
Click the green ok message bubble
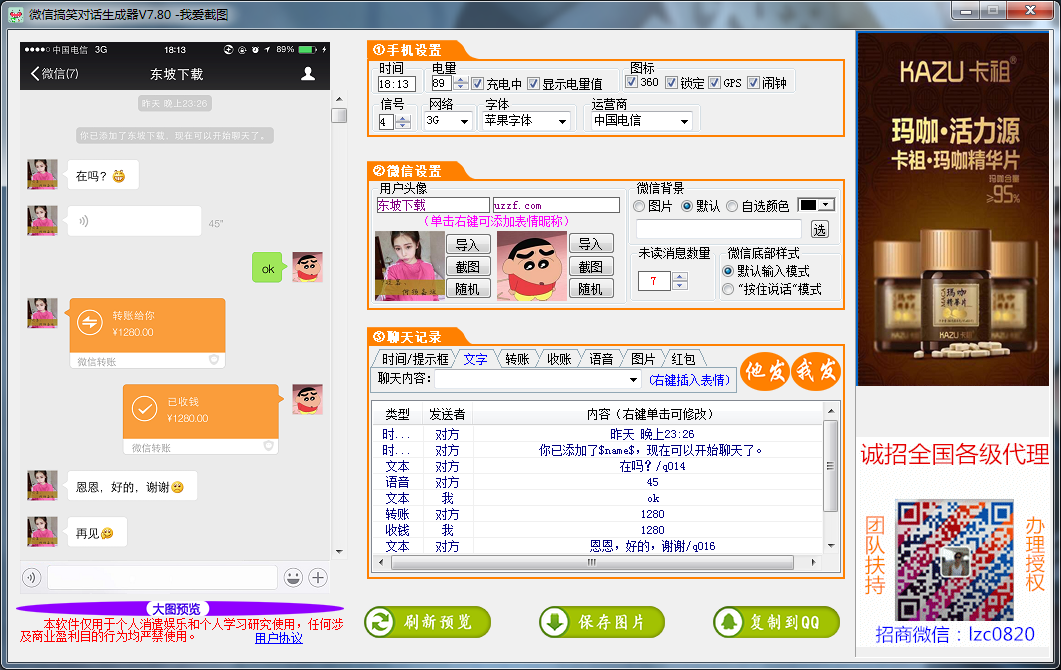[x=267, y=268]
